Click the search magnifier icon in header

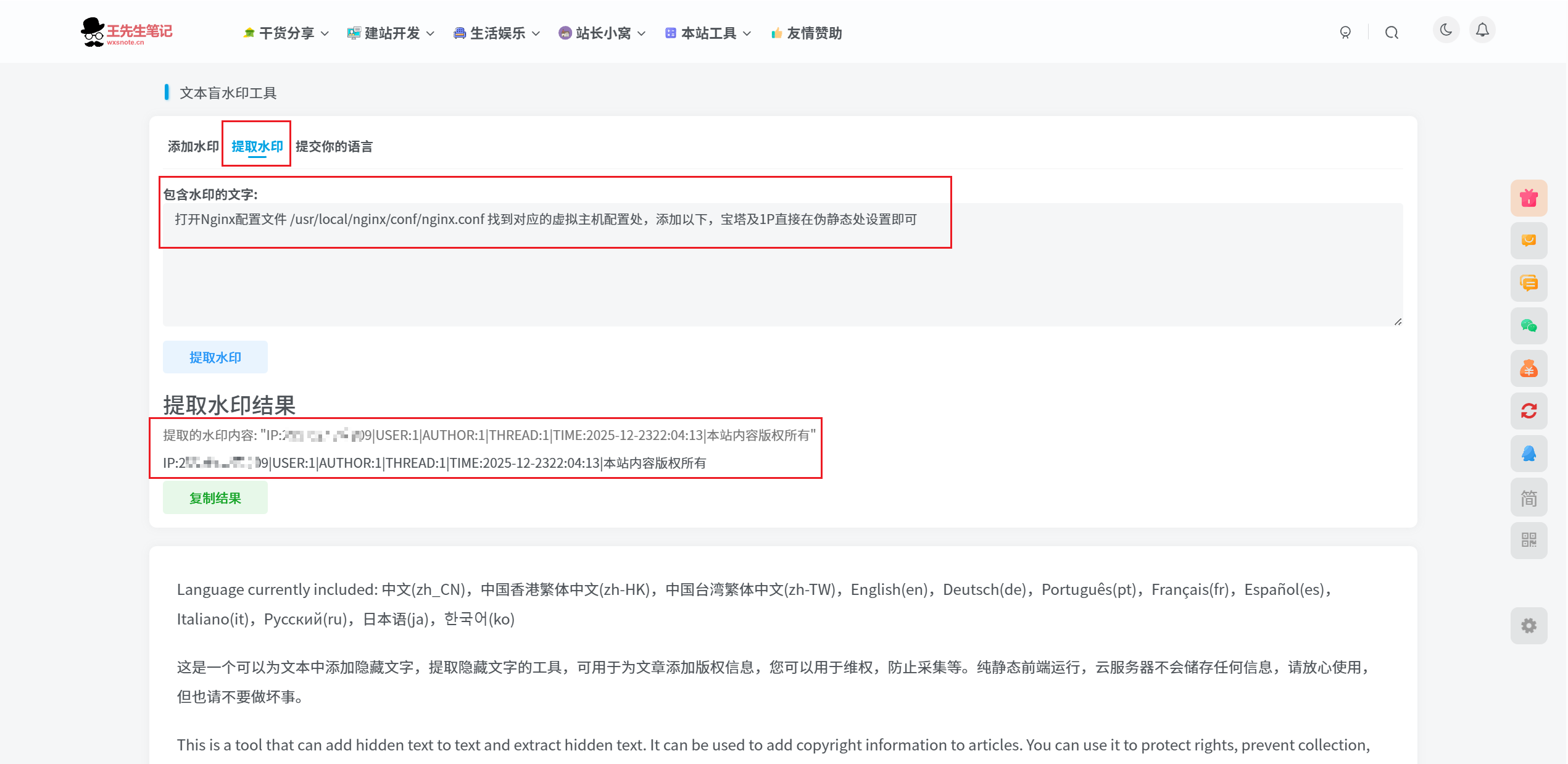point(1391,33)
